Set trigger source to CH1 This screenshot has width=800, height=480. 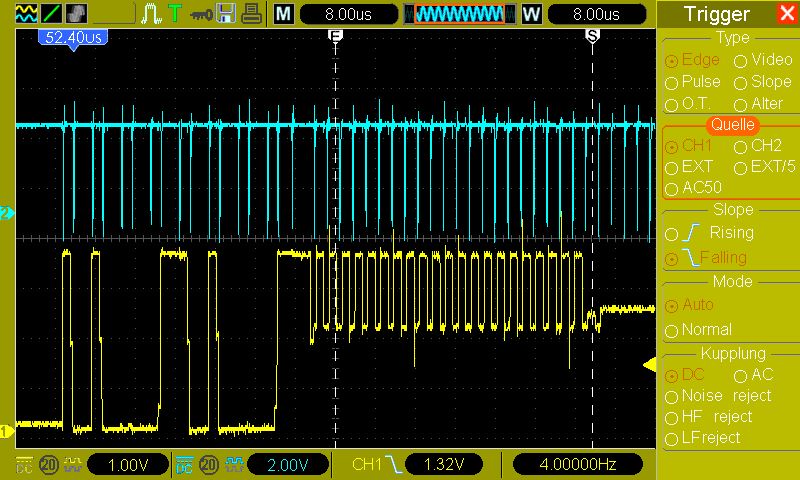click(x=688, y=146)
